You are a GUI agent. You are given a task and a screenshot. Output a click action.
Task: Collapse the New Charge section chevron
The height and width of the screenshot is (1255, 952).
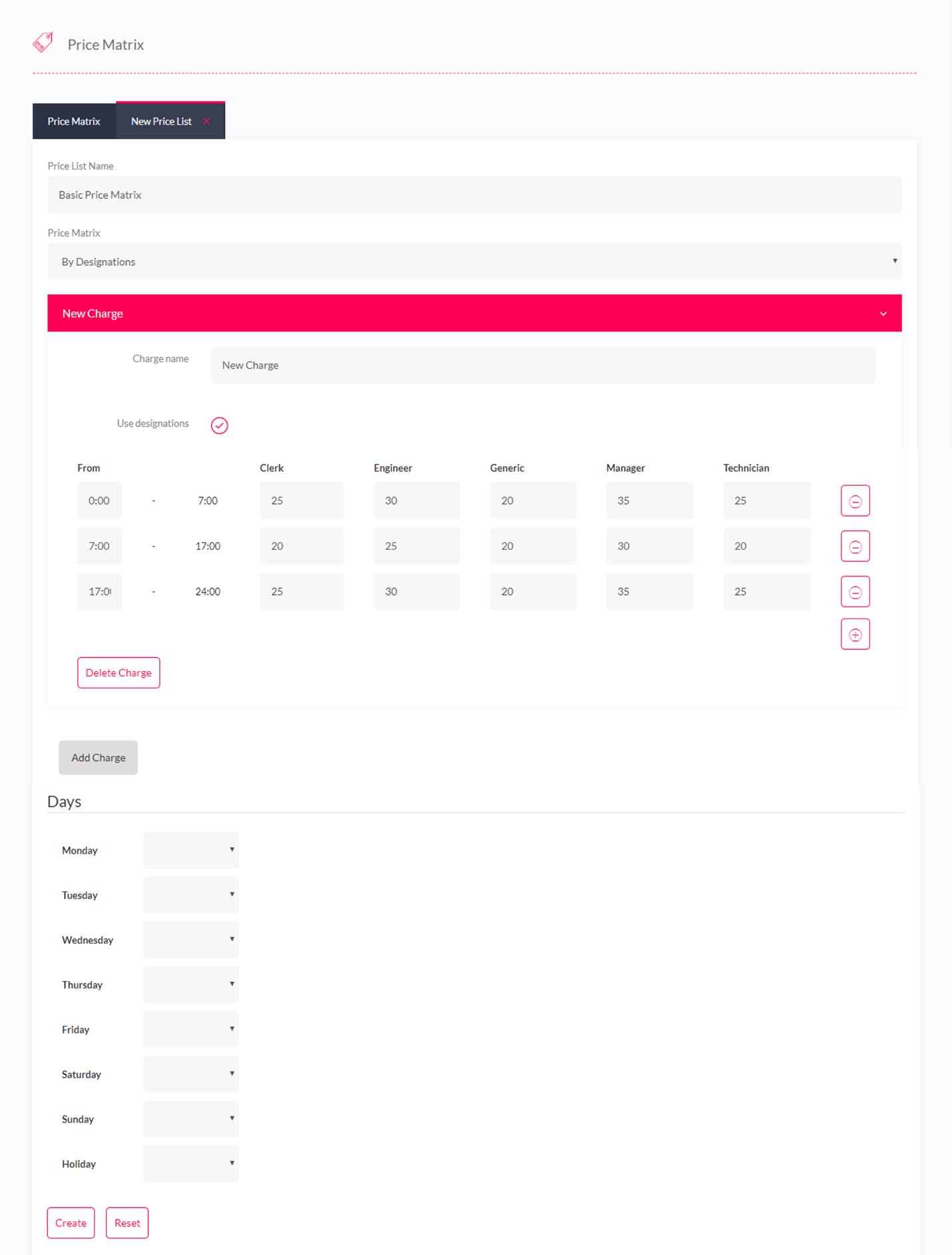tap(883, 314)
